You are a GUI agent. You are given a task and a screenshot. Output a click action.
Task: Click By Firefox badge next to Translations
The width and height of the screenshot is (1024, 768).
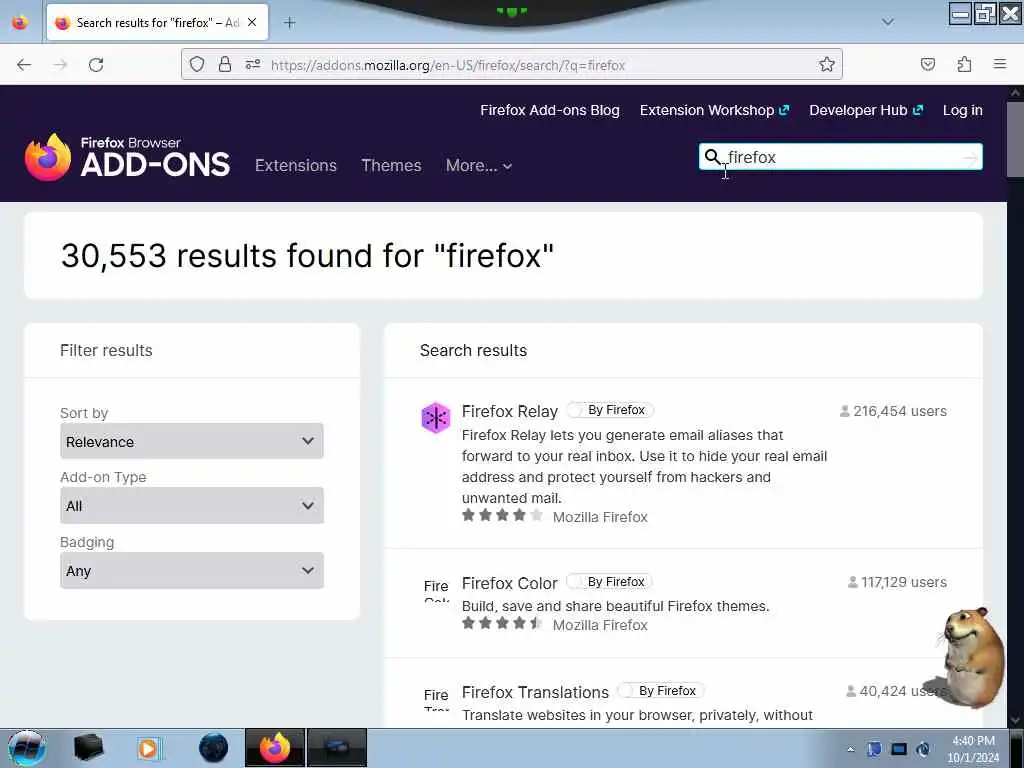click(x=661, y=691)
